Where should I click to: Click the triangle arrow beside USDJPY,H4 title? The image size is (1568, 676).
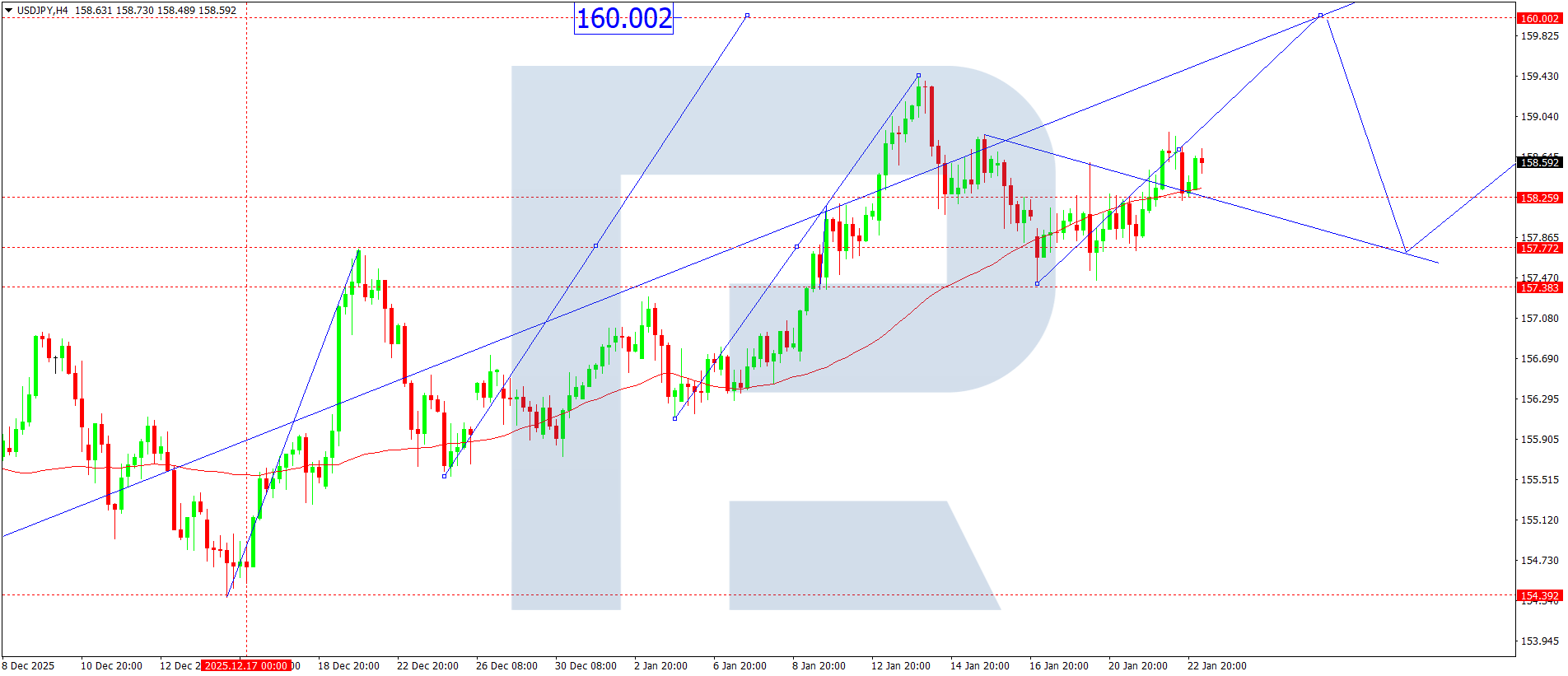coord(8,11)
